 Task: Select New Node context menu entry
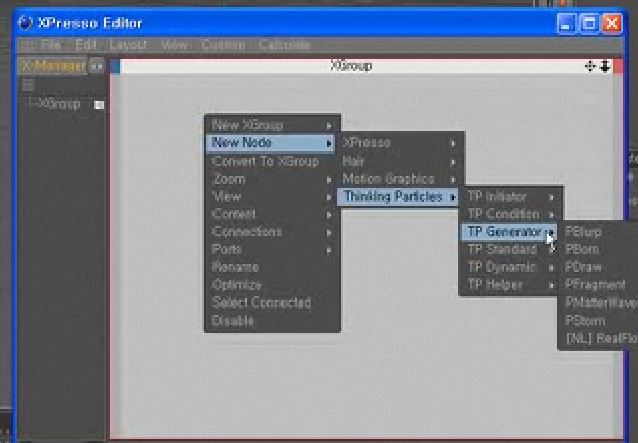point(271,143)
